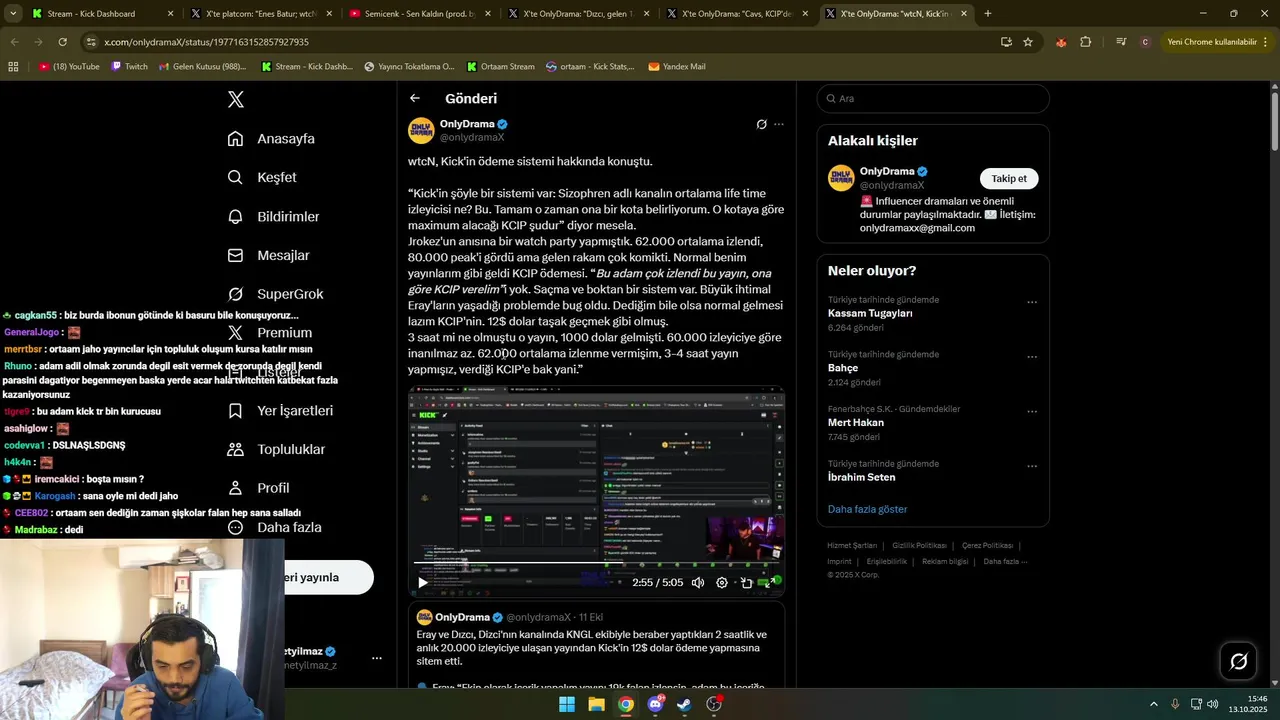The image size is (1280, 720).
Task: Open options for Kassam Tugayları trend
Action: coord(1032,302)
